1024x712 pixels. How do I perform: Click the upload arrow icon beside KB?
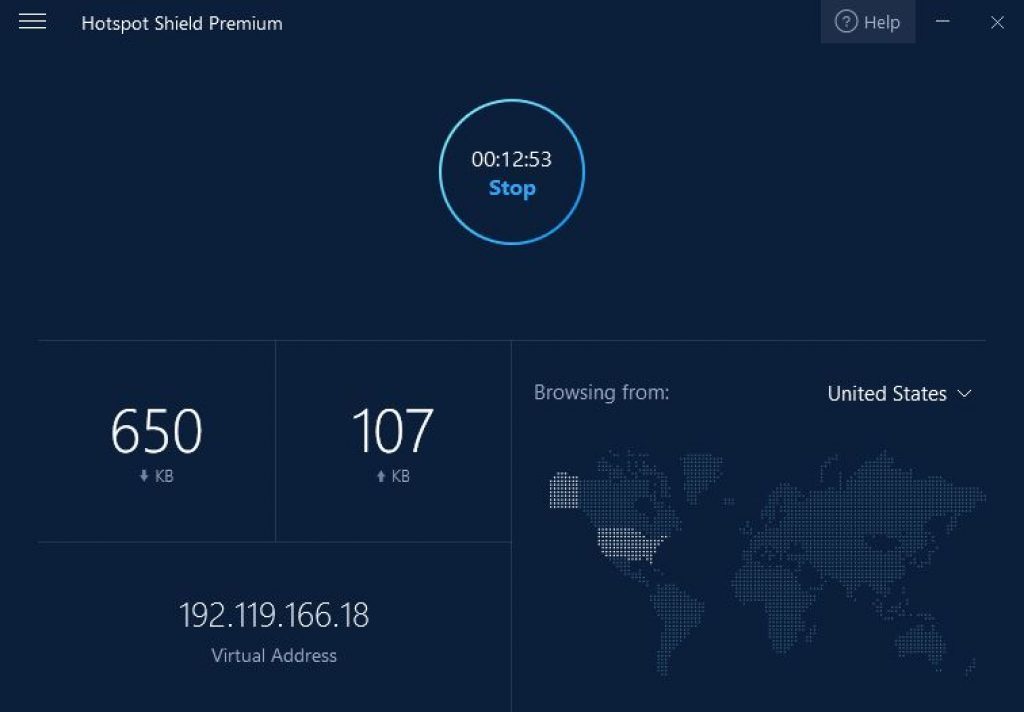[x=381, y=477]
